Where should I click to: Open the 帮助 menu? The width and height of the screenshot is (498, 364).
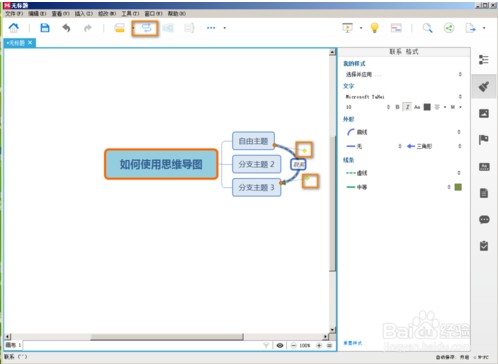[x=177, y=14]
